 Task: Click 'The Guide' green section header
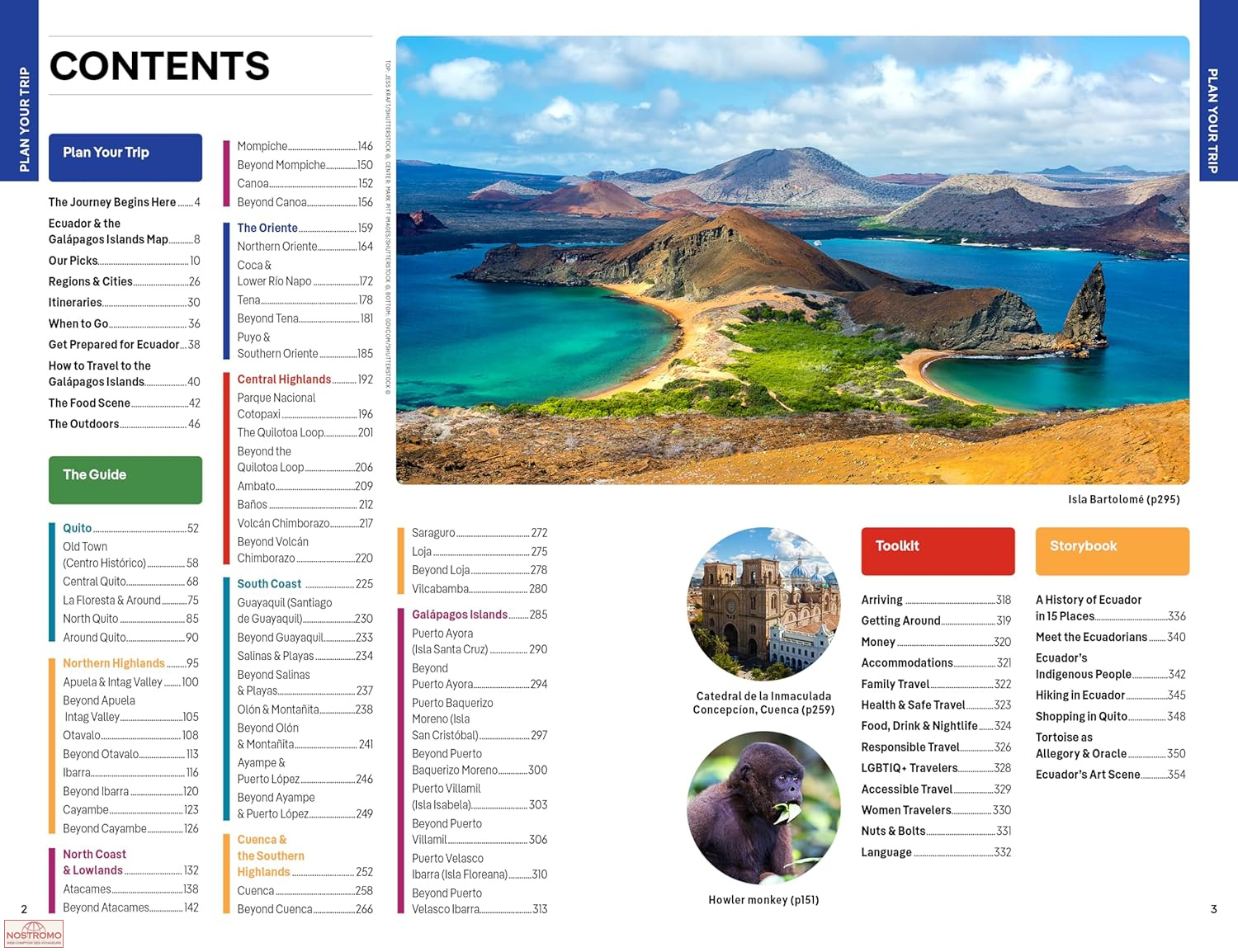coord(125,480)
